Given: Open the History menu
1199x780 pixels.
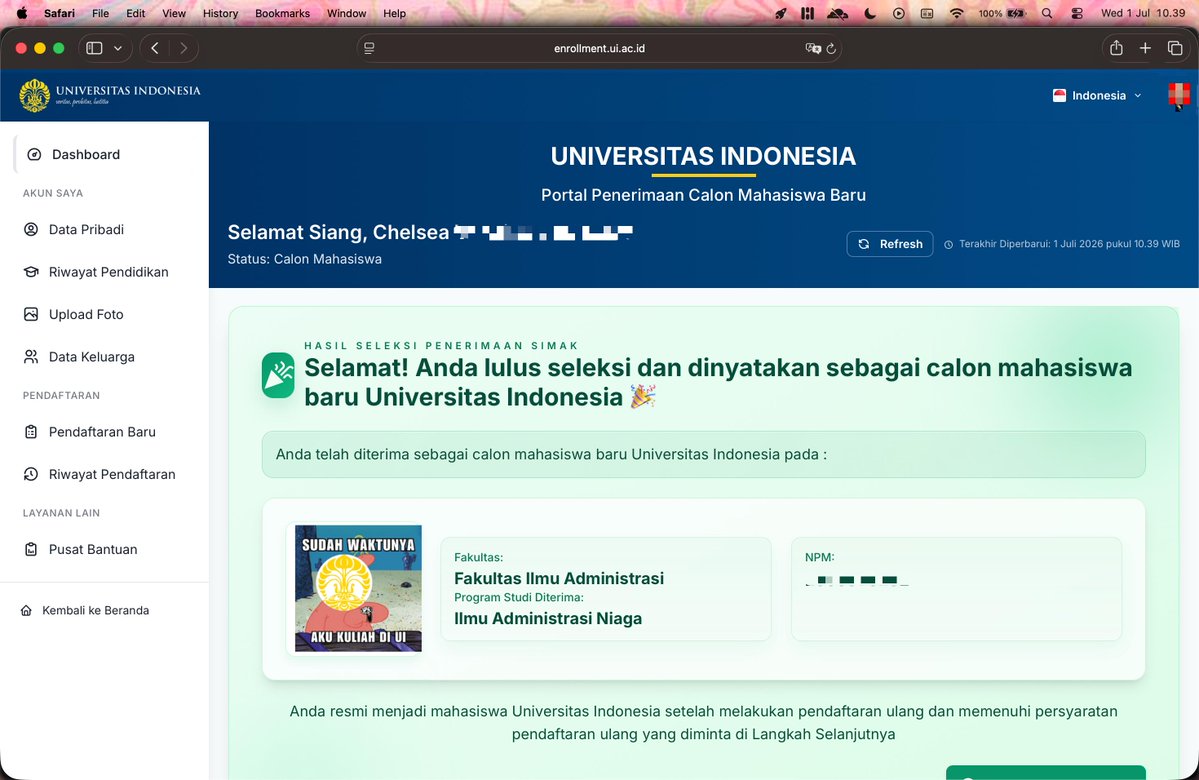Looking at the screenshot, I should coord(220,13).
